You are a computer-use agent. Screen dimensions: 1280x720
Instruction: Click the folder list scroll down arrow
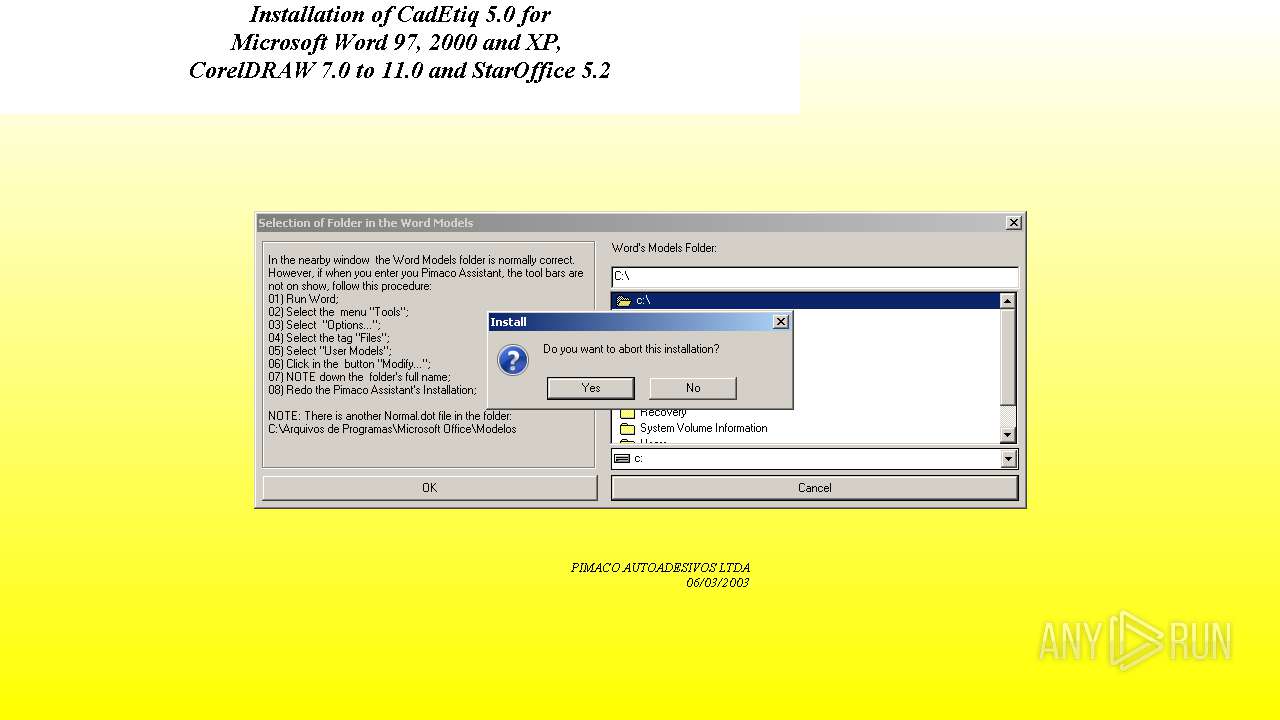tap(1007, 435)
